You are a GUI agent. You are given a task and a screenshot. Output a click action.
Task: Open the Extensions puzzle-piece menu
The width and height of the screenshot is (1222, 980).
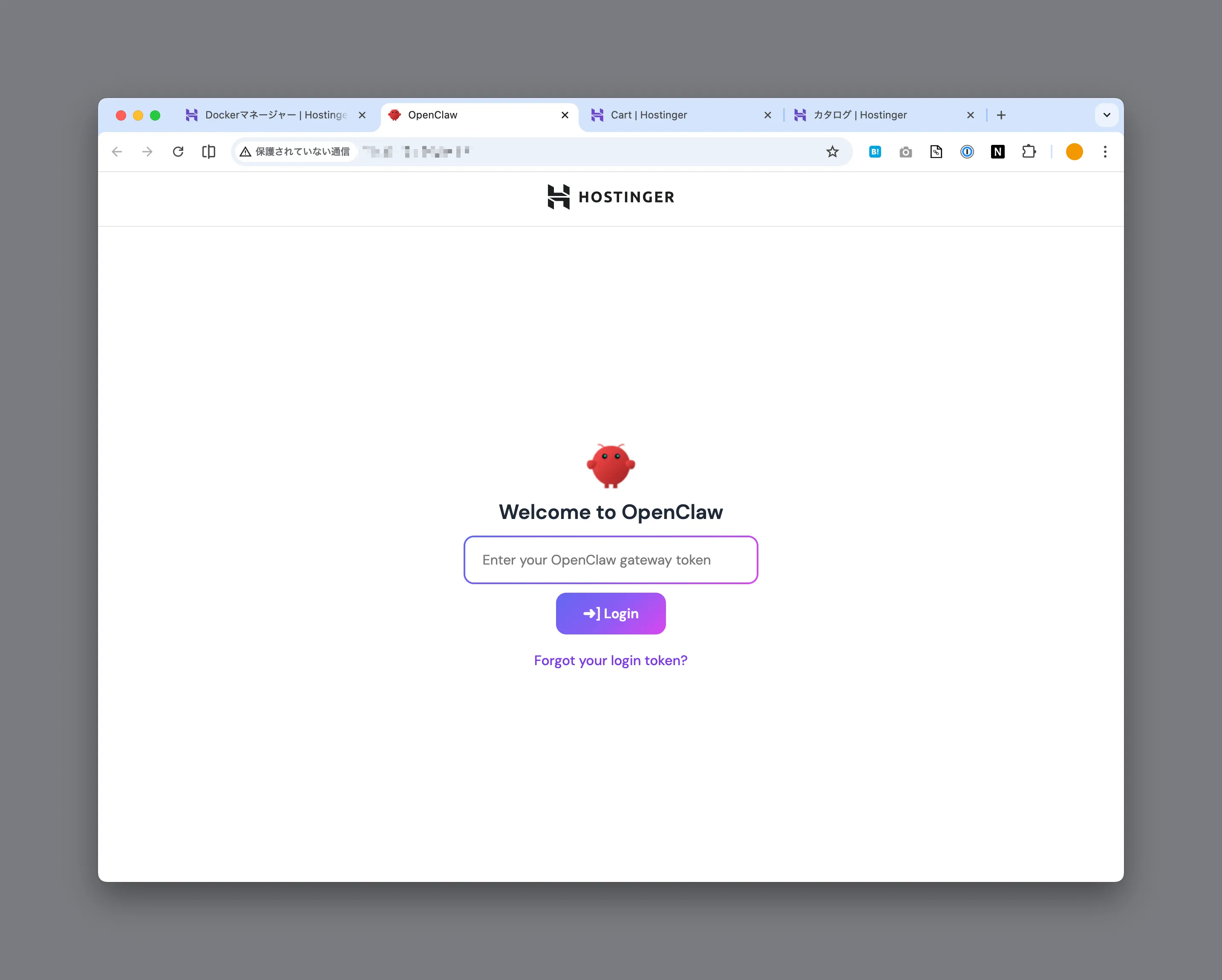(x=1028, y=151)
